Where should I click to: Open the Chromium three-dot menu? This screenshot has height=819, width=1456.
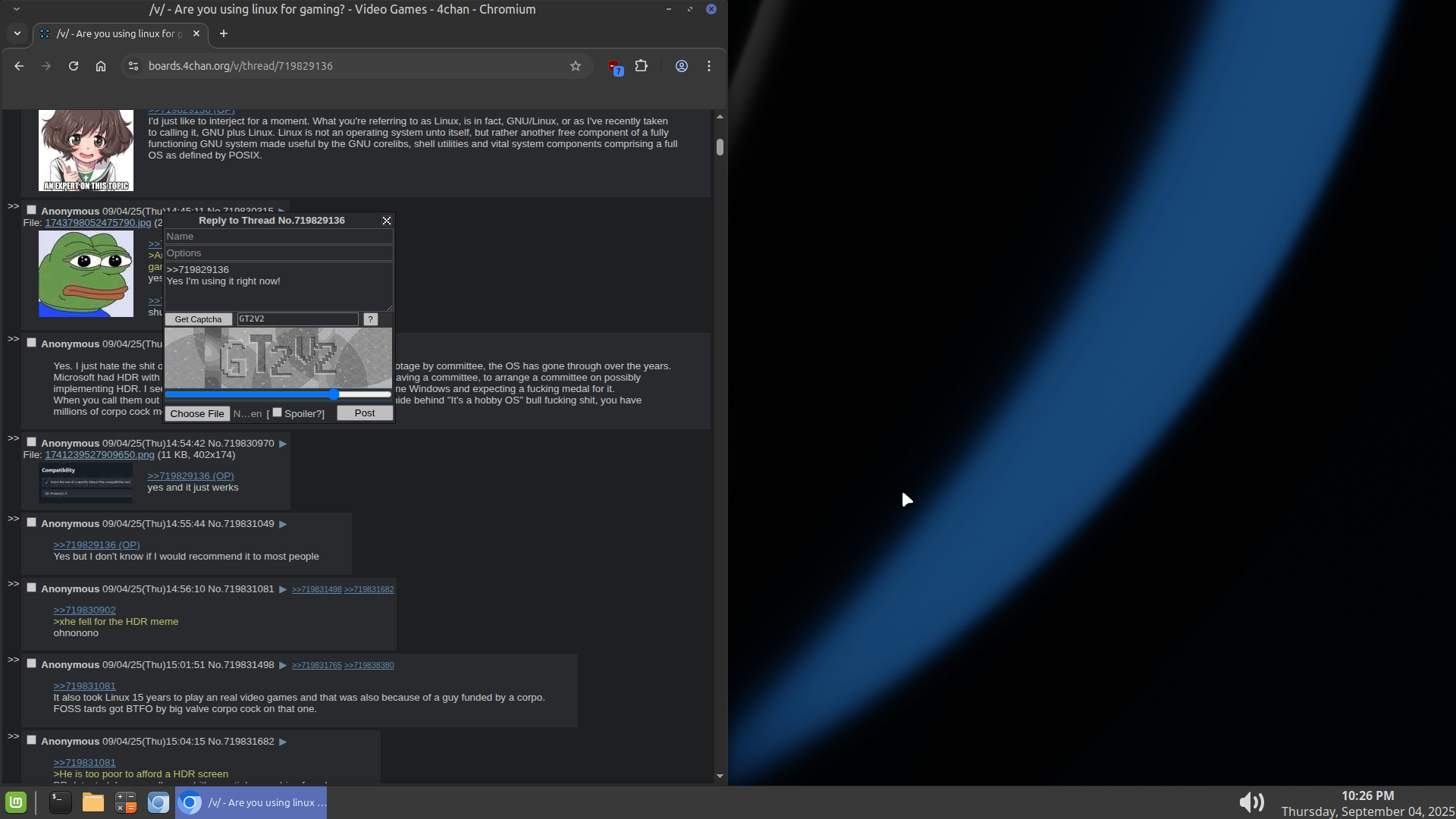coord(709,66)
